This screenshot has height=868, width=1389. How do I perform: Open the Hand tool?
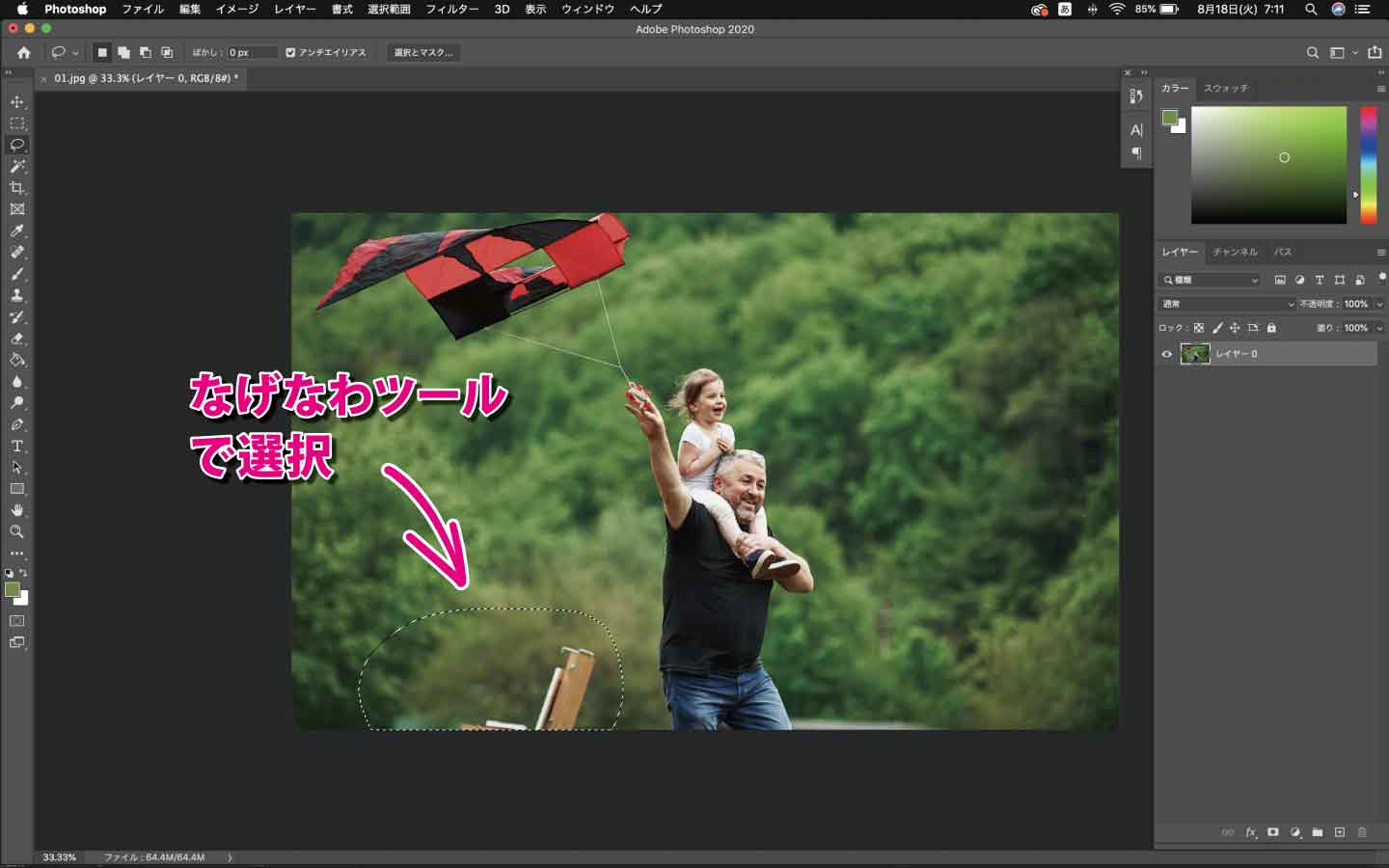click(16, 509)
